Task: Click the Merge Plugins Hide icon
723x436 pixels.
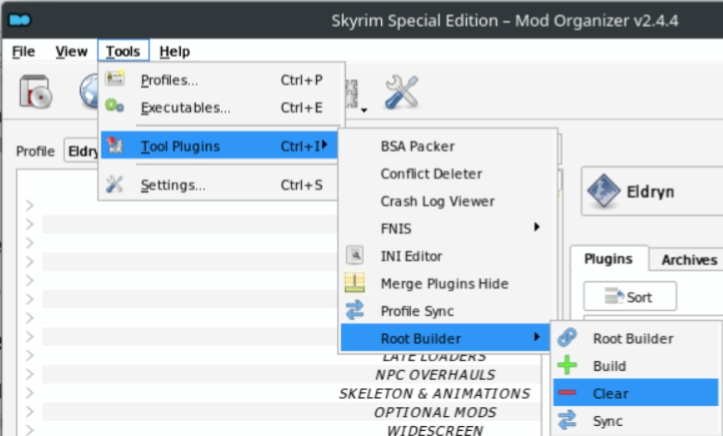Action: (355, 283)
